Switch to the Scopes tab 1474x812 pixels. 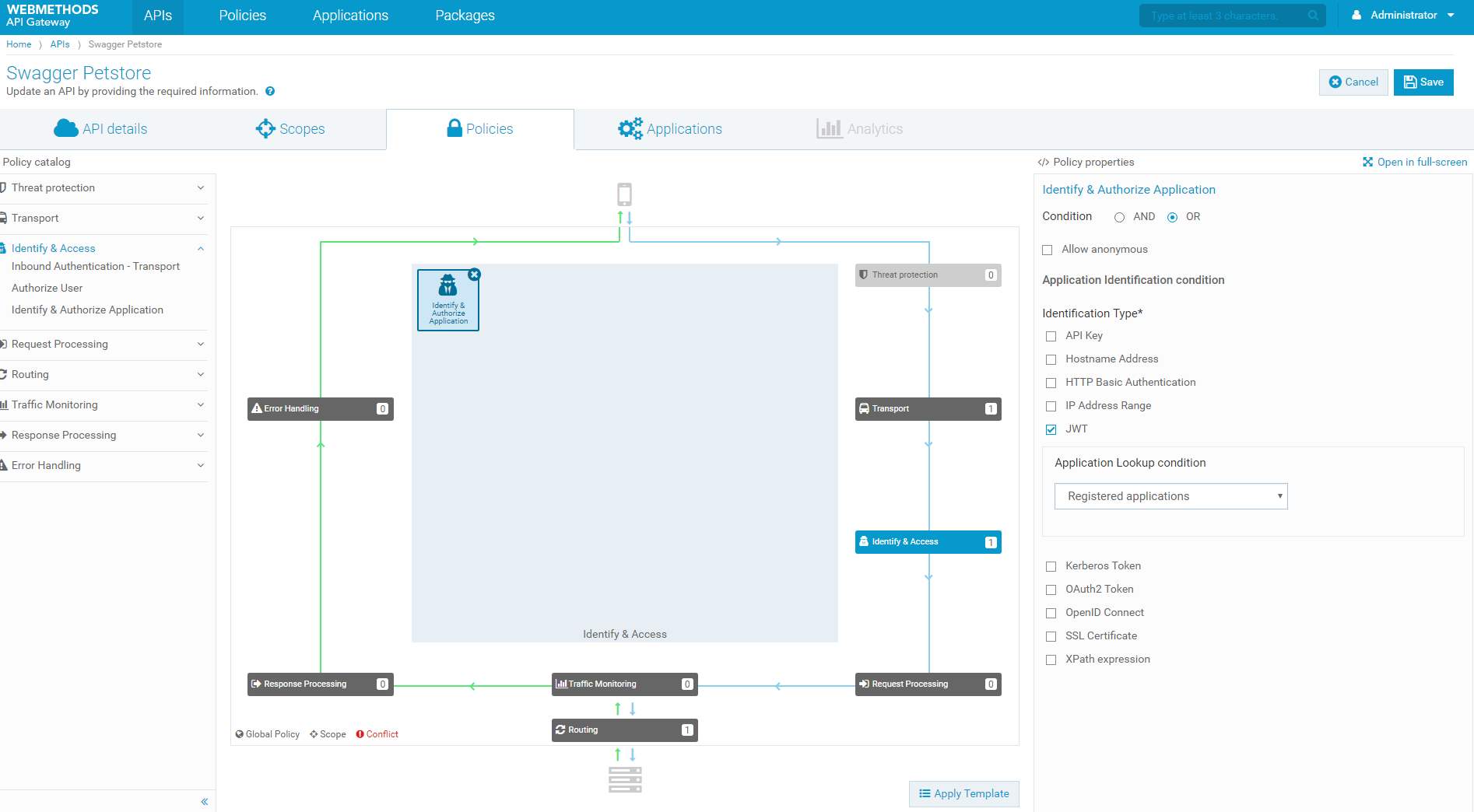[290, 129]
